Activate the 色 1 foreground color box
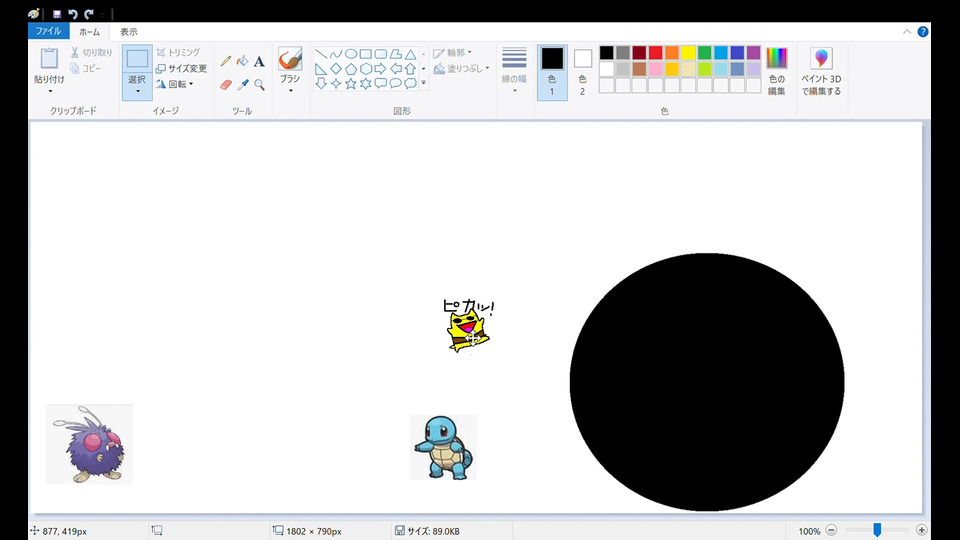Image resolution: width=960 pixels, height=540 pixels. (x=552, y=72)
